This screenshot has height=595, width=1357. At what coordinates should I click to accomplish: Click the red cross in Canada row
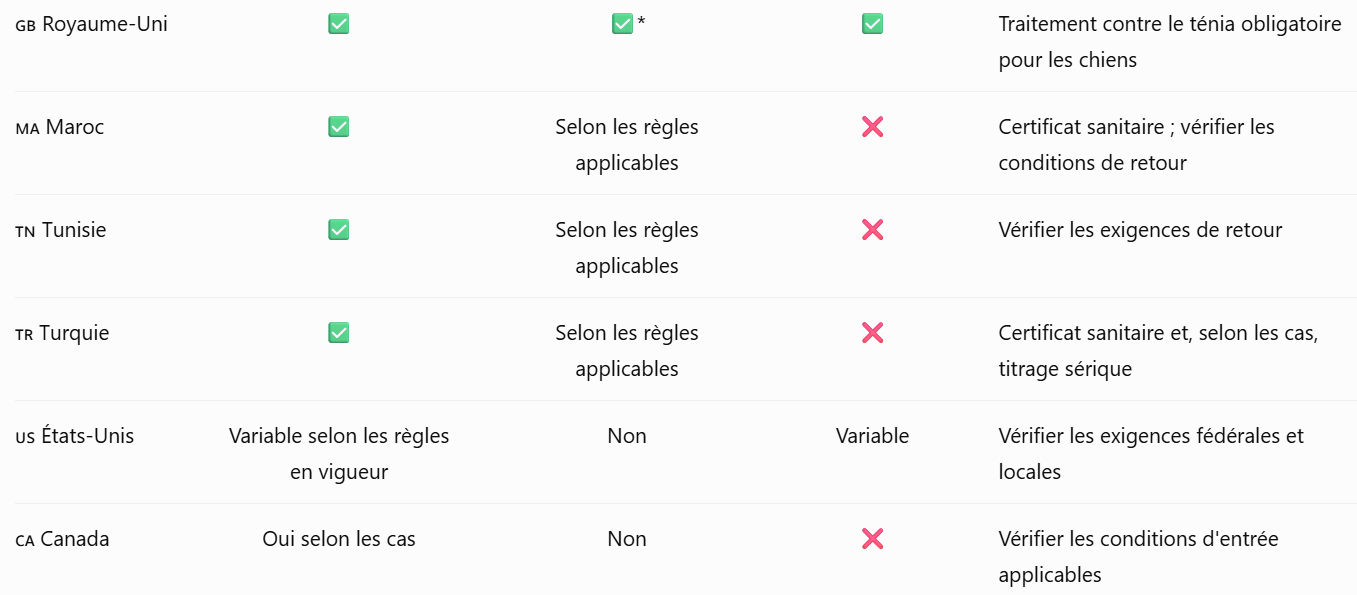(x=873, y=539)
